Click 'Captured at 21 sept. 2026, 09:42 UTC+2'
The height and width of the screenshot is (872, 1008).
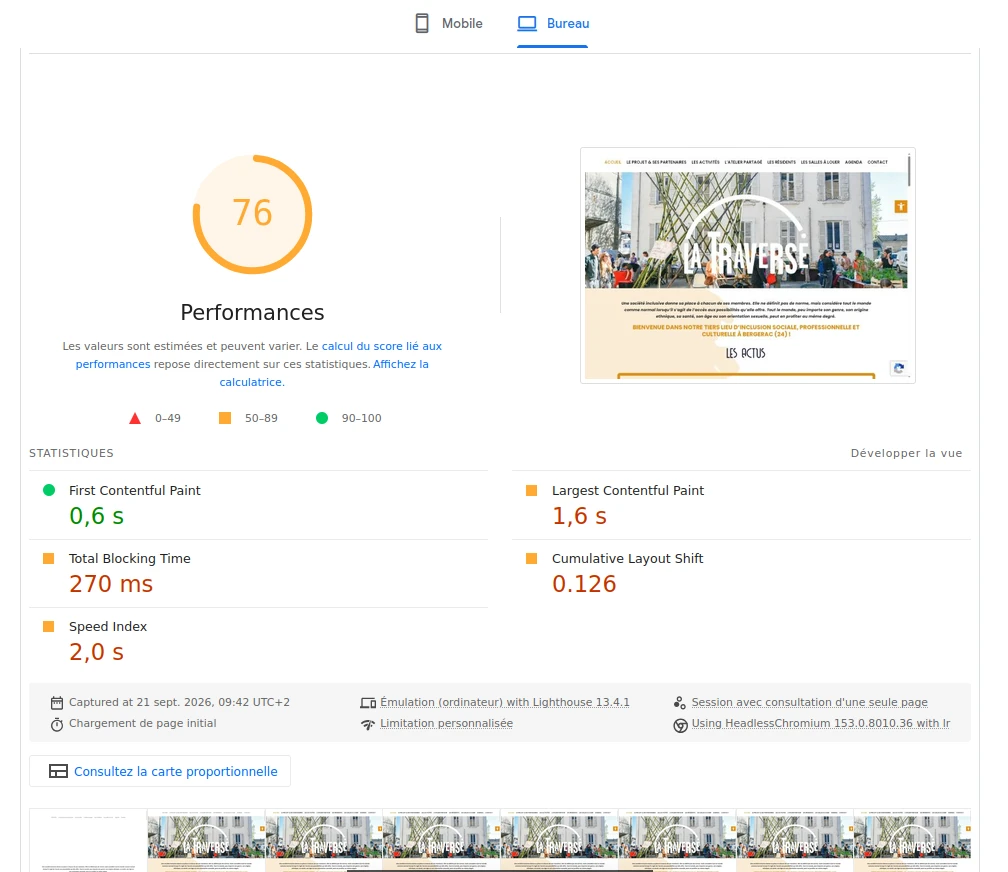click(179, 702)
